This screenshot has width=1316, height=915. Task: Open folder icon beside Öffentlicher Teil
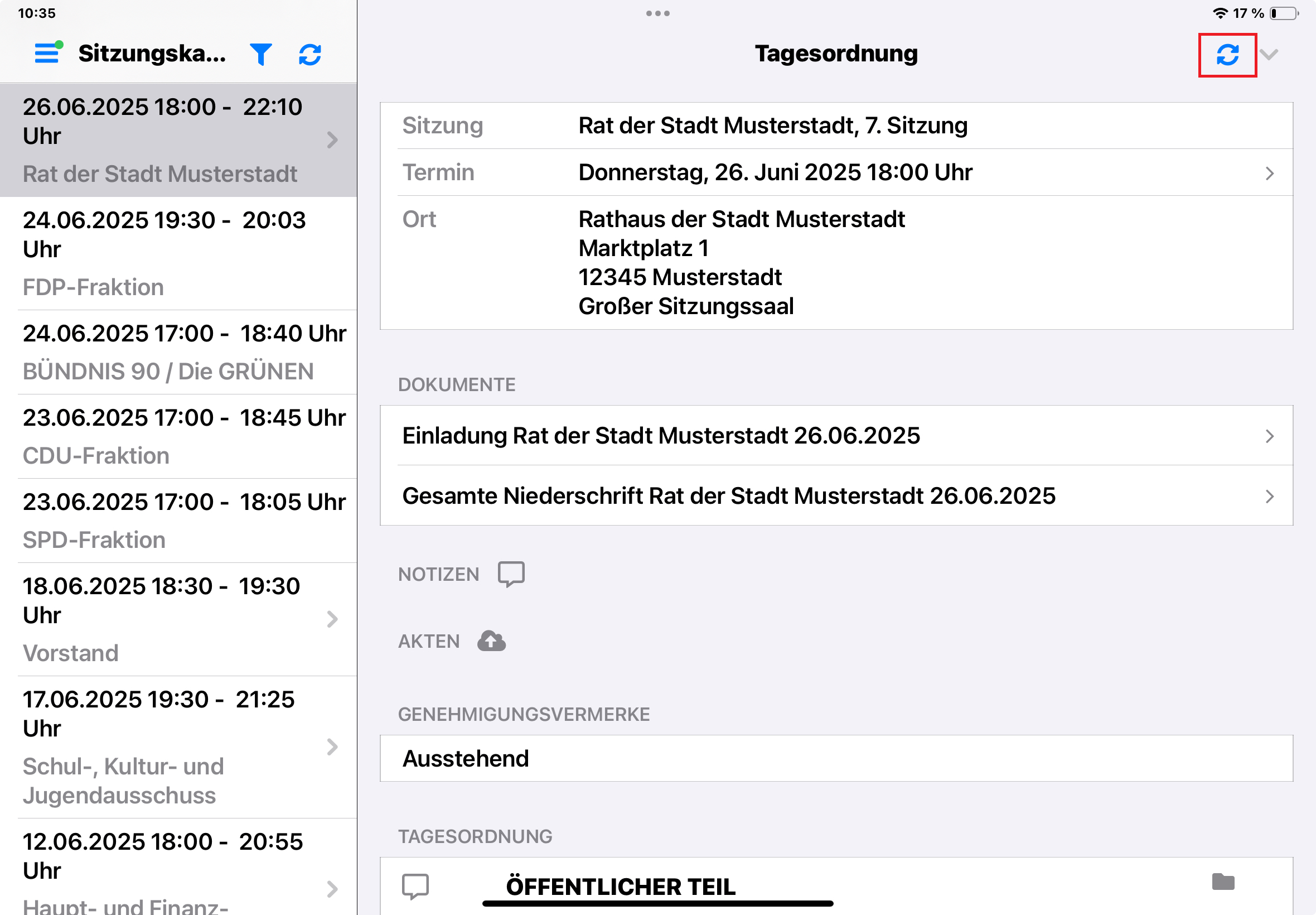click(x=1223, y=882)
